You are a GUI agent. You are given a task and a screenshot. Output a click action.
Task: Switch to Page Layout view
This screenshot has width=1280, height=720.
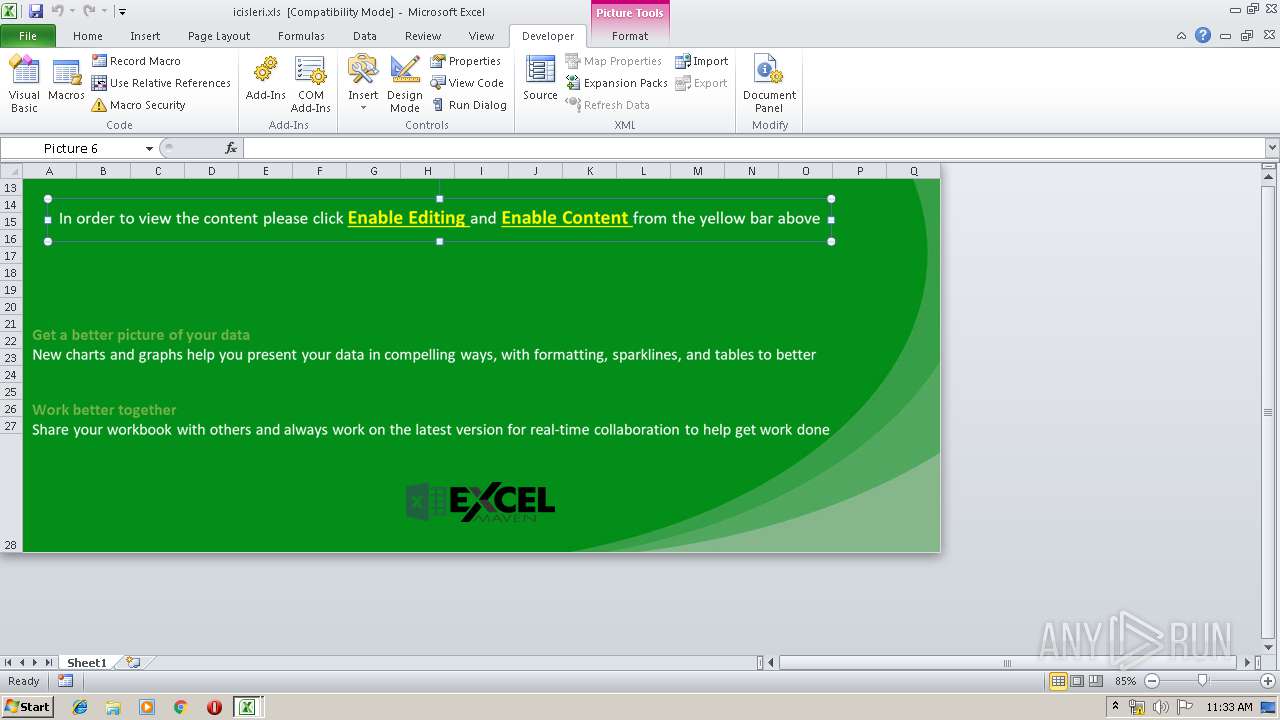[x=1077, y=681]
